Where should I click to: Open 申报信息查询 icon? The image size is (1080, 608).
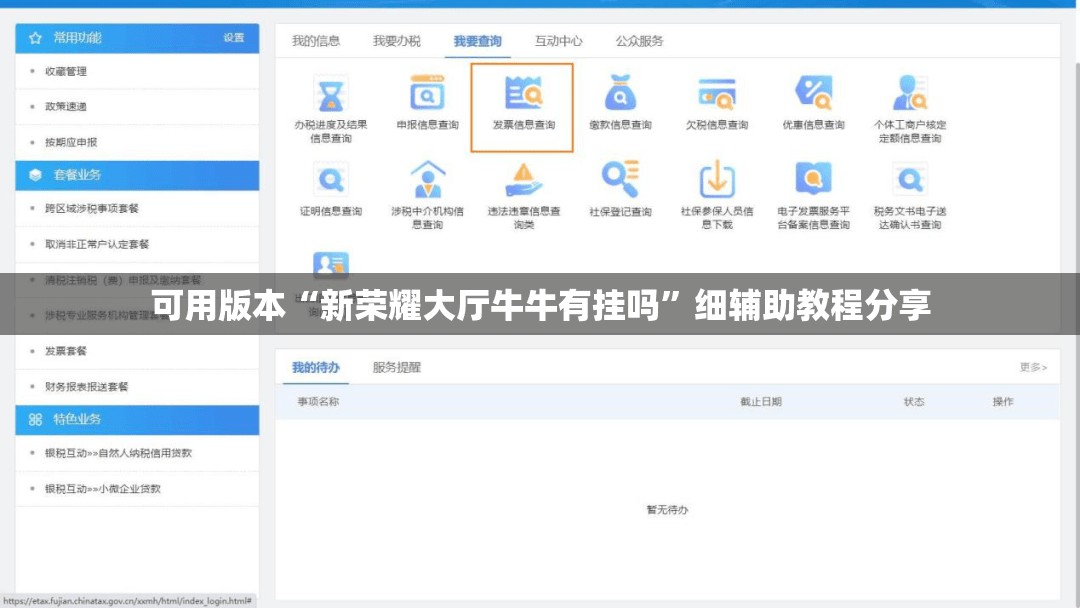pos(427,93)
